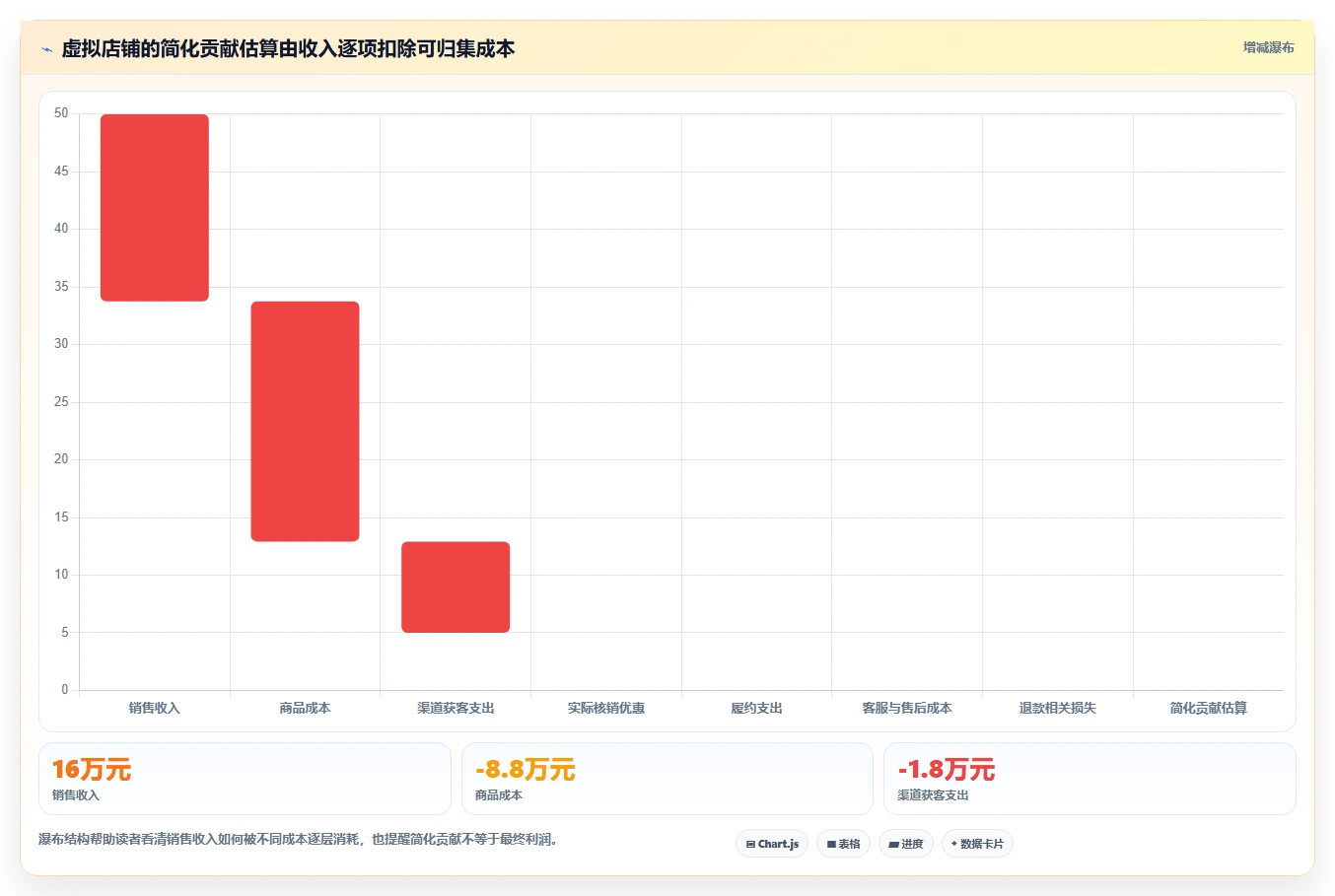The height and width of the screenshot is (896, 1335).
Task: Click the 退款相关损失 x-axis label
Action: [x=1058, y=708]
